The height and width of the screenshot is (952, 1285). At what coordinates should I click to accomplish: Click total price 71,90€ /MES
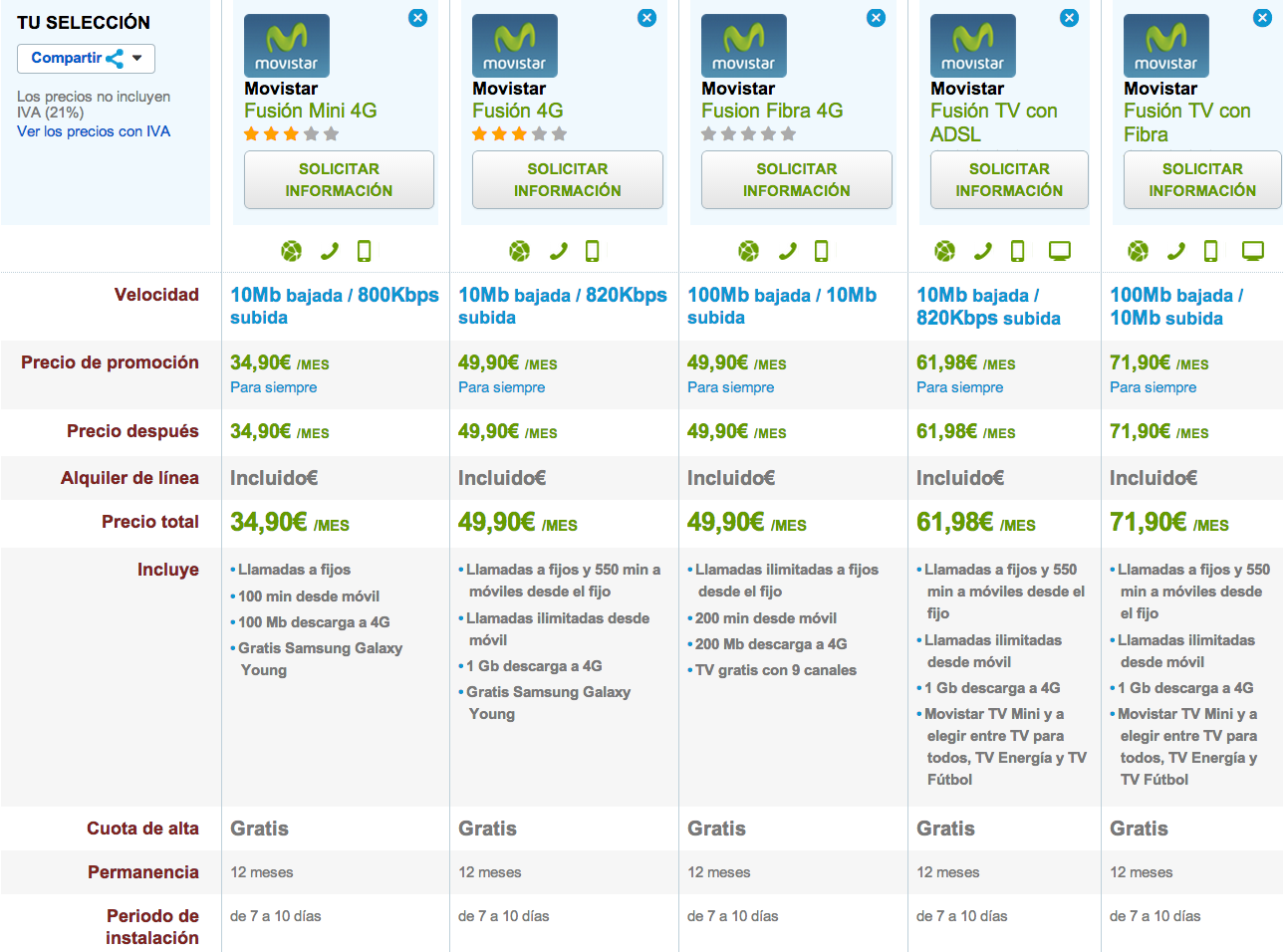1169,522
